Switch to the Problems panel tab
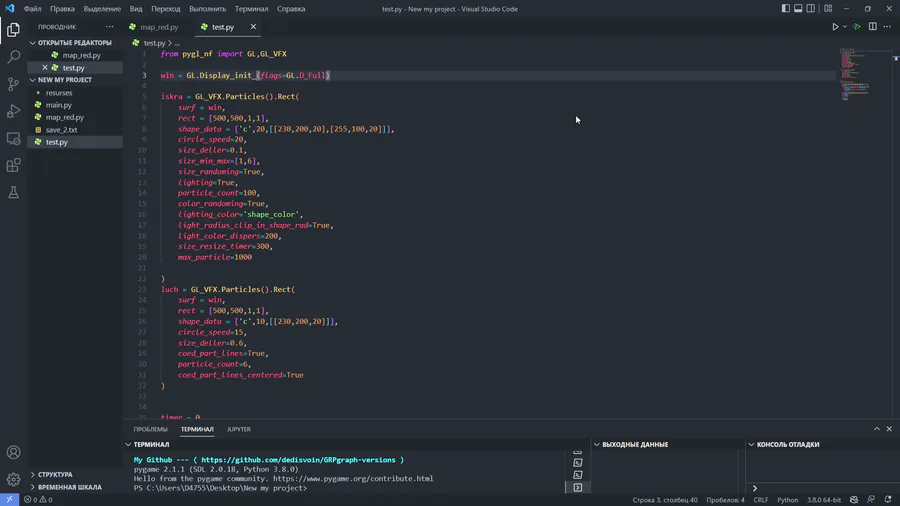Image resolution: width=900 pixels, height=506 pixels. (x=150, y=429)
